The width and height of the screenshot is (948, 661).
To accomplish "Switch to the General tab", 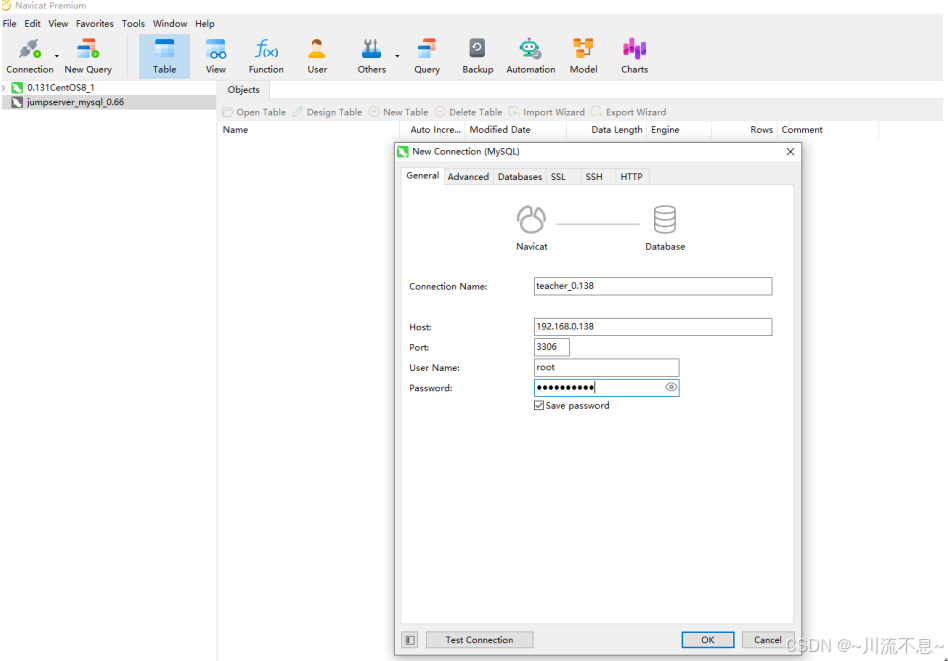I will click(x=423, y=175).
